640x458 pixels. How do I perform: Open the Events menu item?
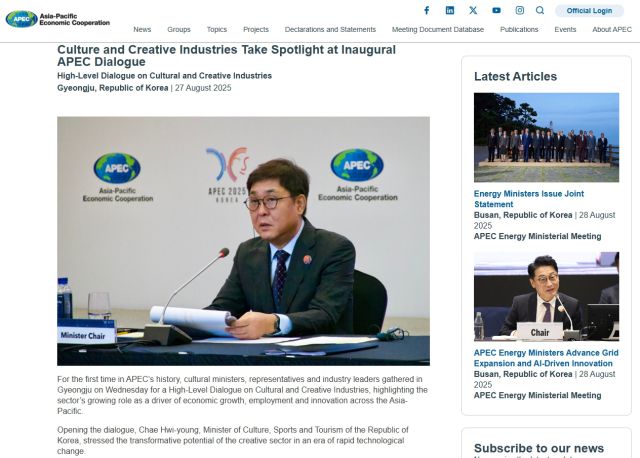565,30
